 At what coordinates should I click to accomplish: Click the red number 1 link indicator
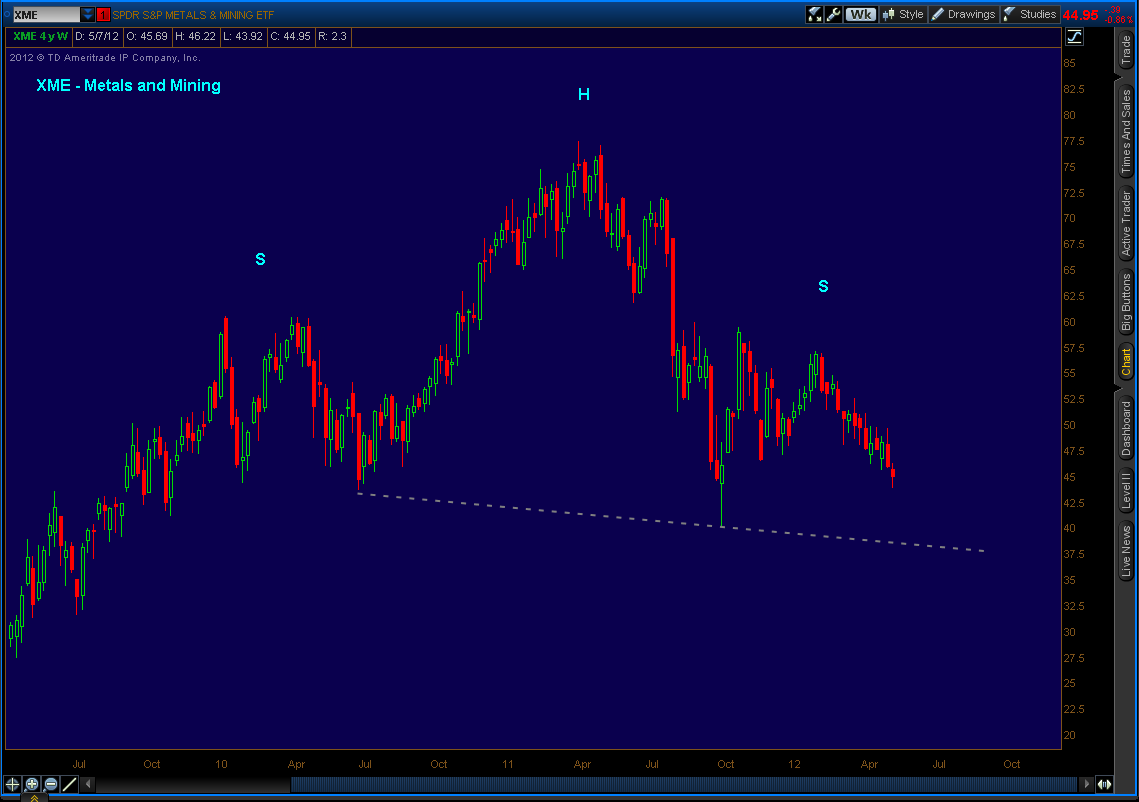pos(103,15)
